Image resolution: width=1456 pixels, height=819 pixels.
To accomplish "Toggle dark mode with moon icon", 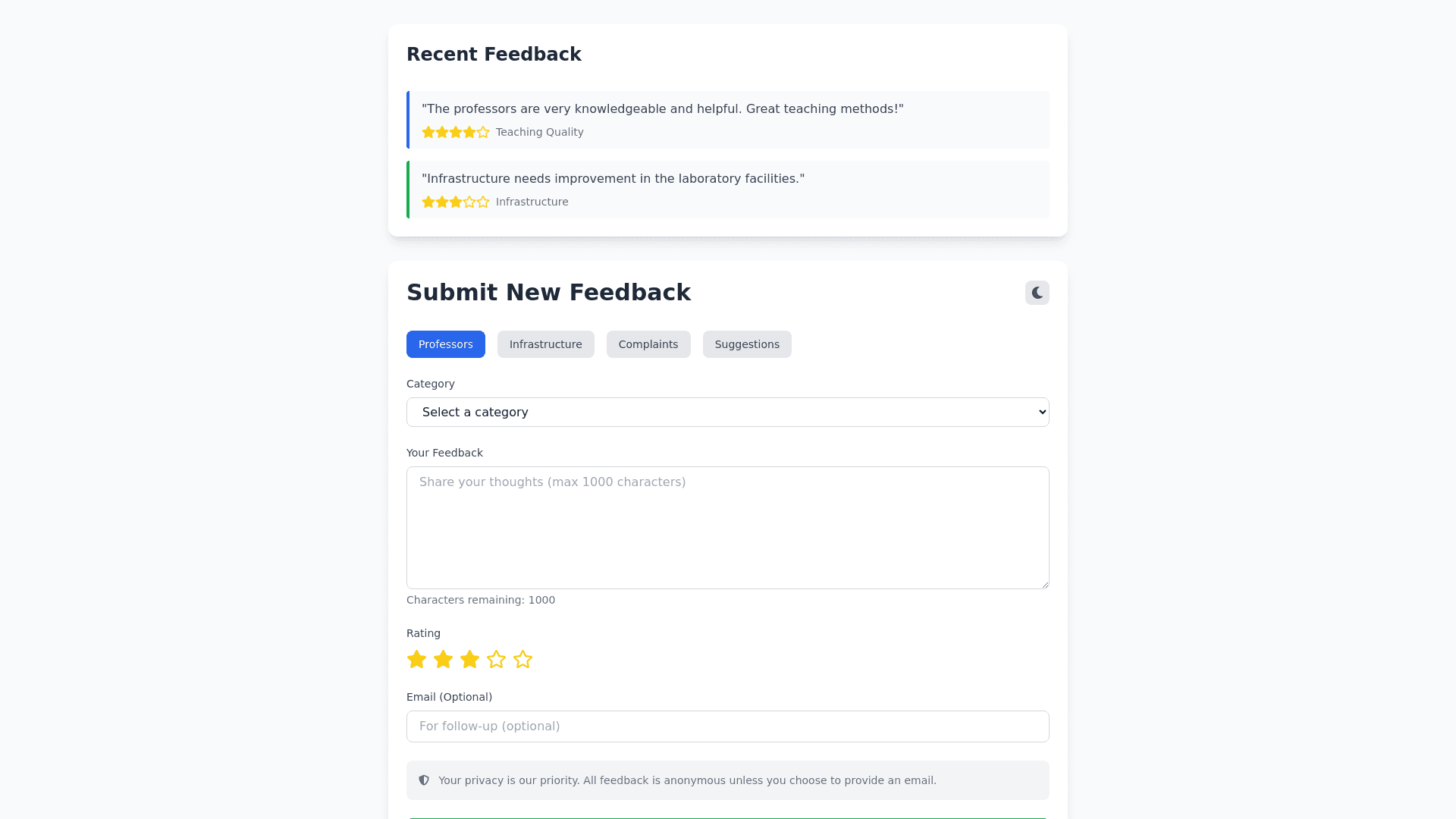I will click(1037, 293).
